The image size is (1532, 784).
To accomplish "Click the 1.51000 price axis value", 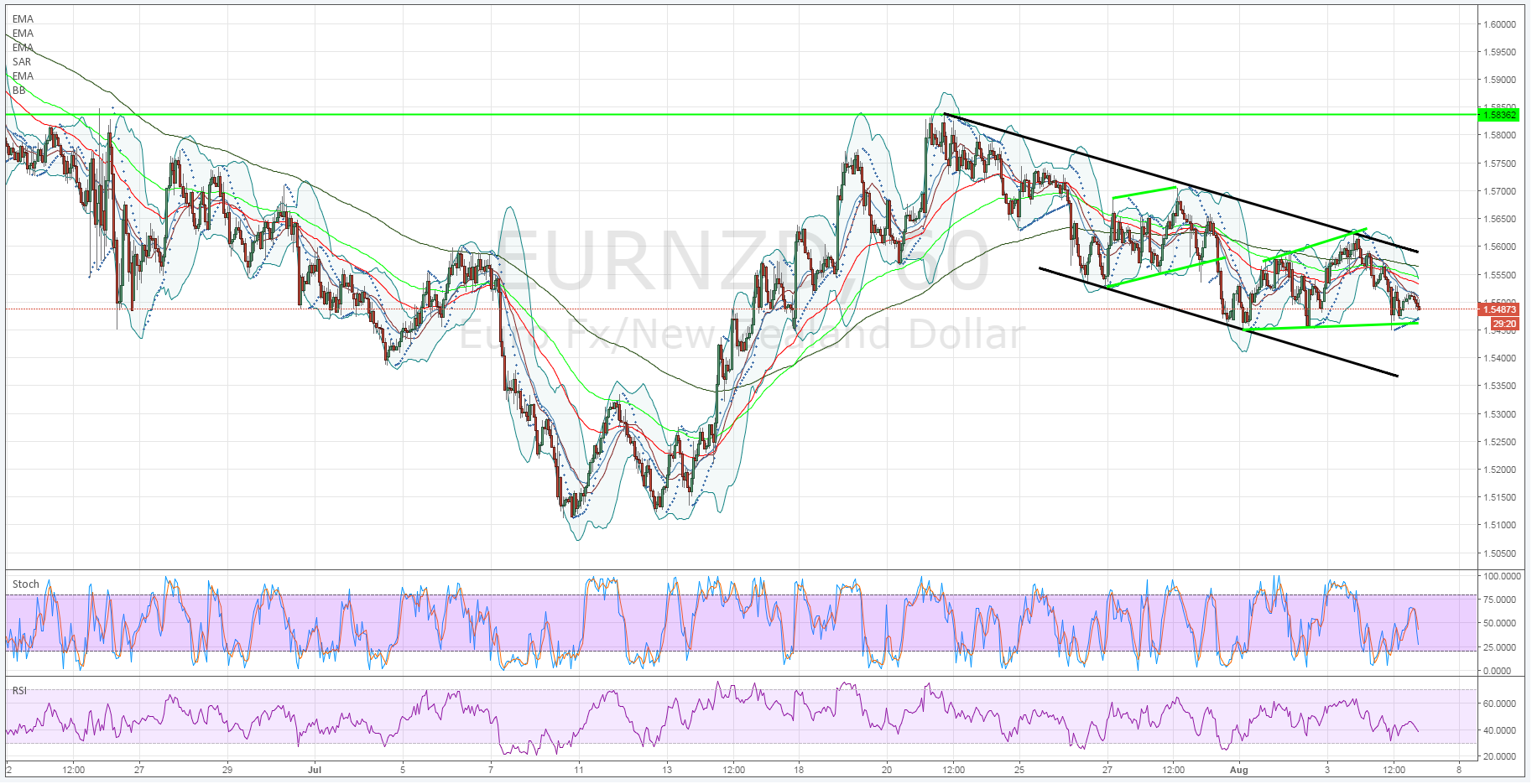I will click(1500, 525).
